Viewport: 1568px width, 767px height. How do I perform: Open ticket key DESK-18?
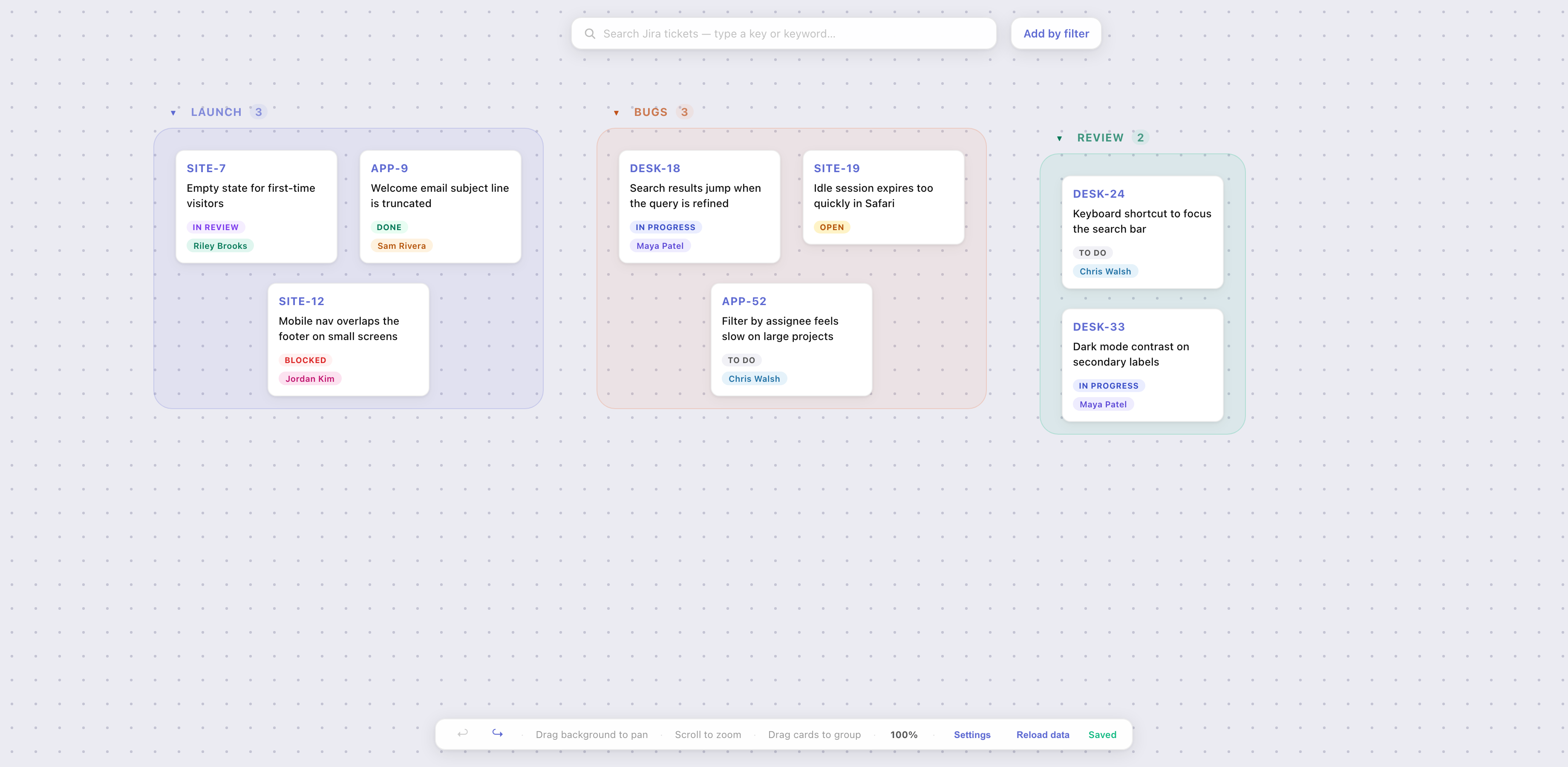(x=655, y=169)
